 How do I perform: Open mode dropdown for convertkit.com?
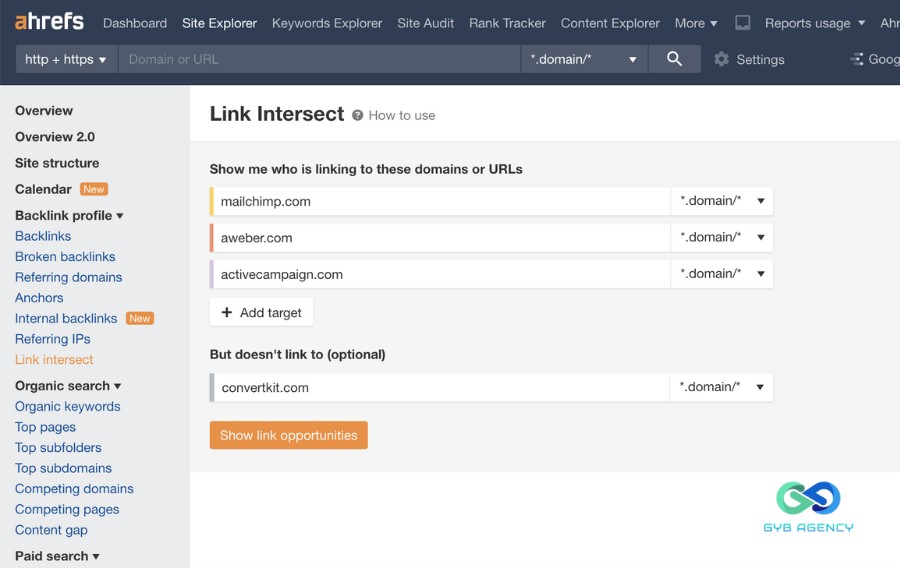click(721, 387)
